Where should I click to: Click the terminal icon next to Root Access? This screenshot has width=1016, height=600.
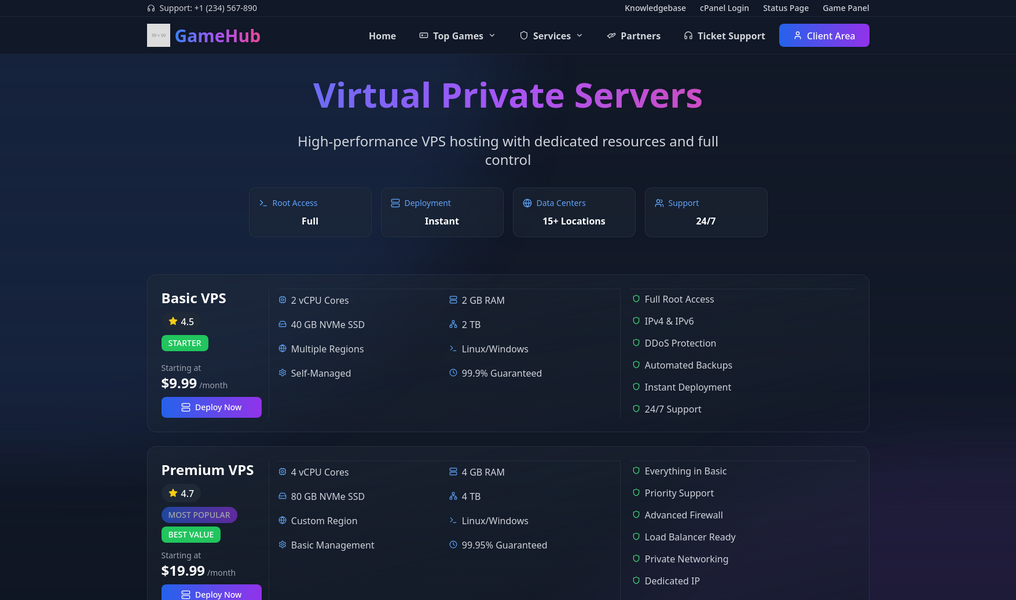tap(263, 203)
